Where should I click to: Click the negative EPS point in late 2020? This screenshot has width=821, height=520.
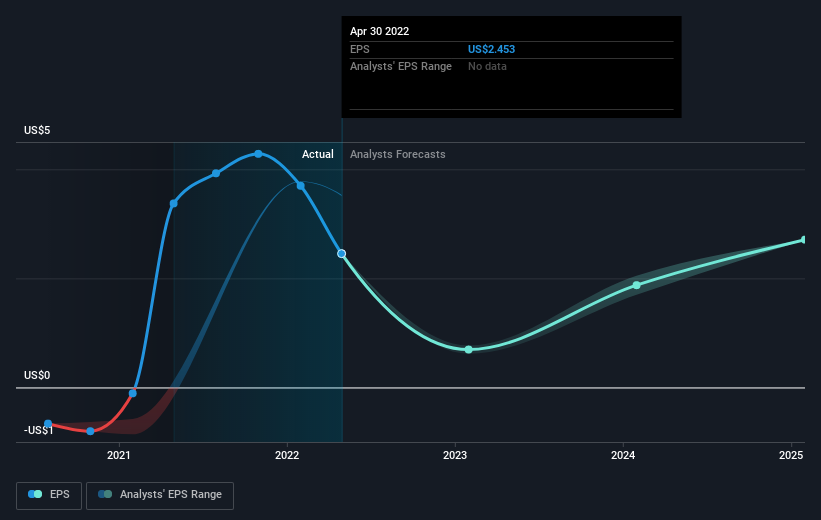coord(90,431)
